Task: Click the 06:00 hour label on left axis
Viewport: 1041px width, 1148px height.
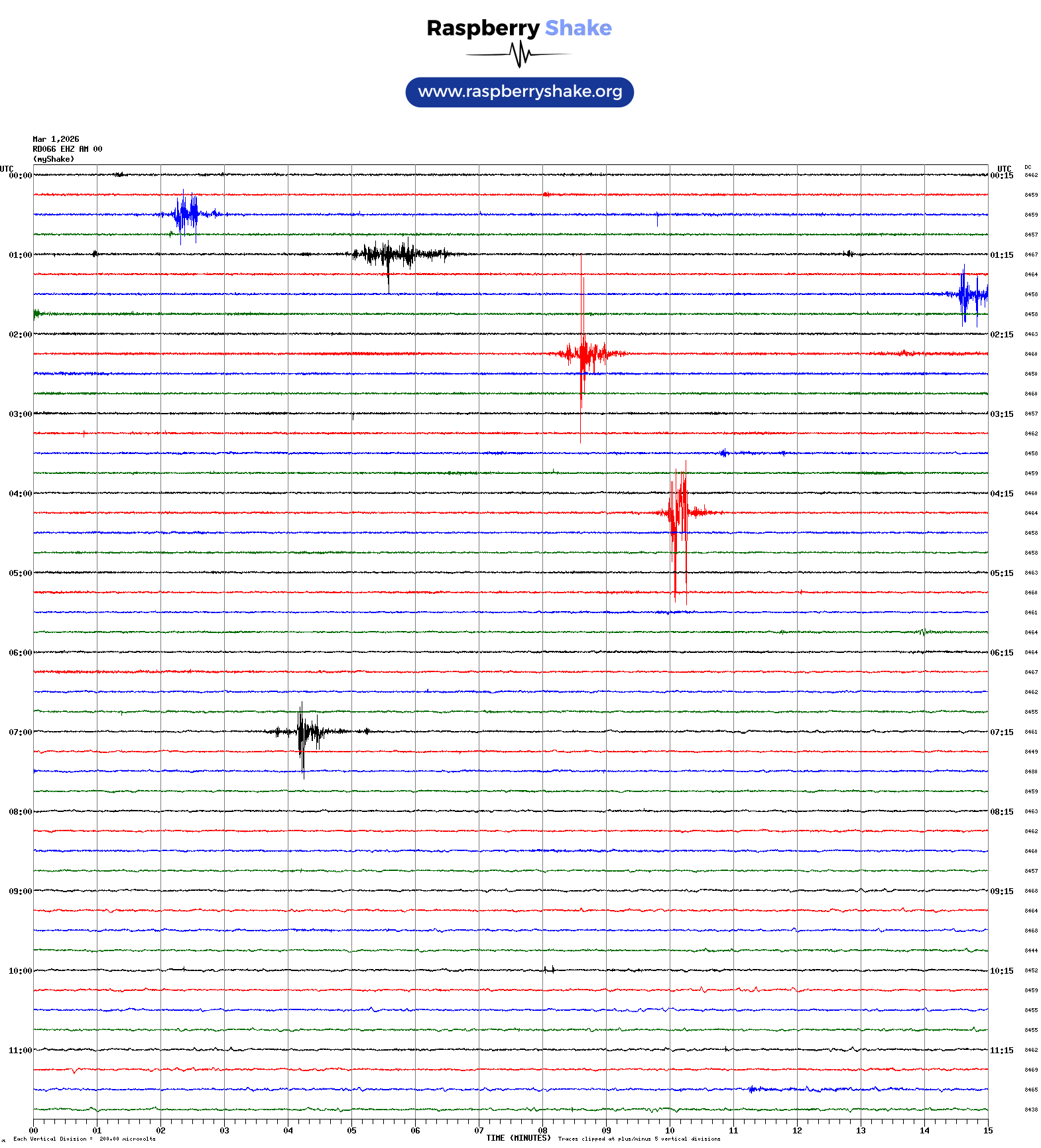Action: pyautogui.click(x=20, y=653)
